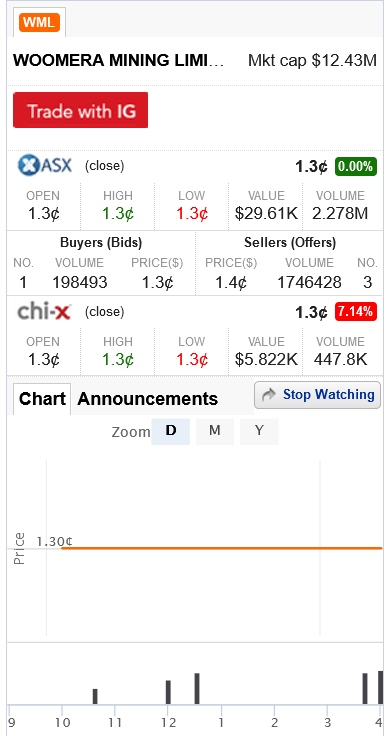The width and height of the screenshot is (389, 736).
Task: Click the orange 1.30¢ price line
Action: (x=221, y=548)
